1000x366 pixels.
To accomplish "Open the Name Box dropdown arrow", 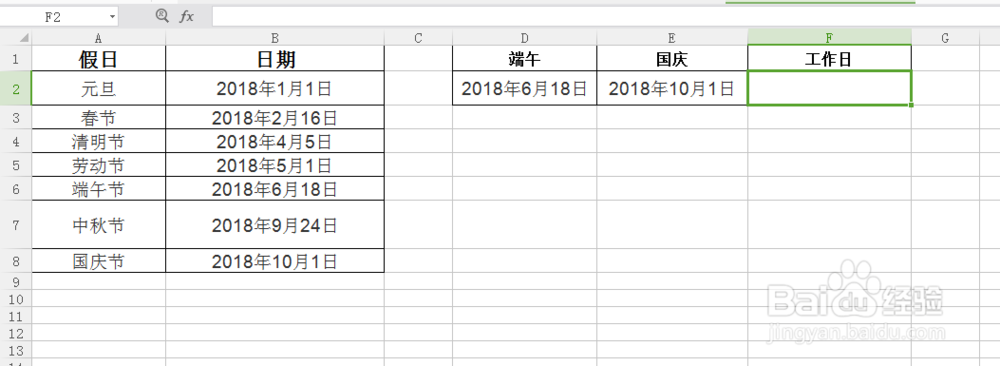I will [112, 17].
